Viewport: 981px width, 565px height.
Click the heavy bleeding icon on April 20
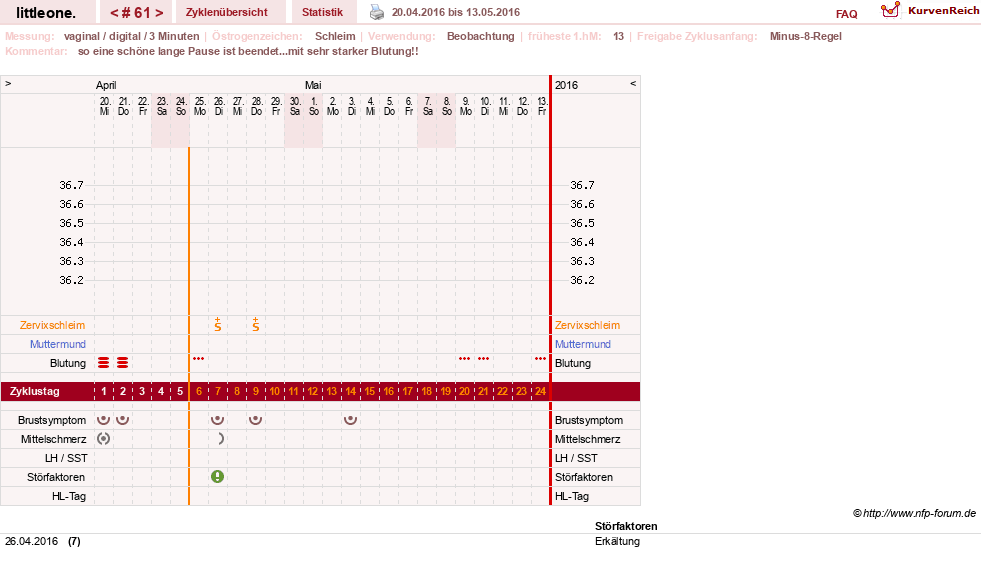104,363
